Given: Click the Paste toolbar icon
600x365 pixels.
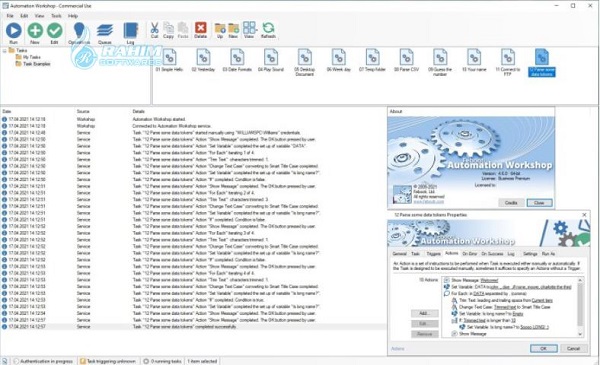Looking at the screenshot, I should [x=183, y=30].
